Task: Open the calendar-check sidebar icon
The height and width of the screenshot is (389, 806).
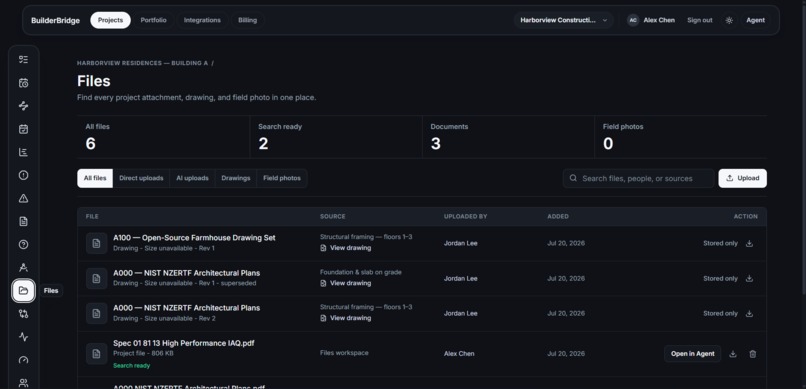Action: coord(23,129)
